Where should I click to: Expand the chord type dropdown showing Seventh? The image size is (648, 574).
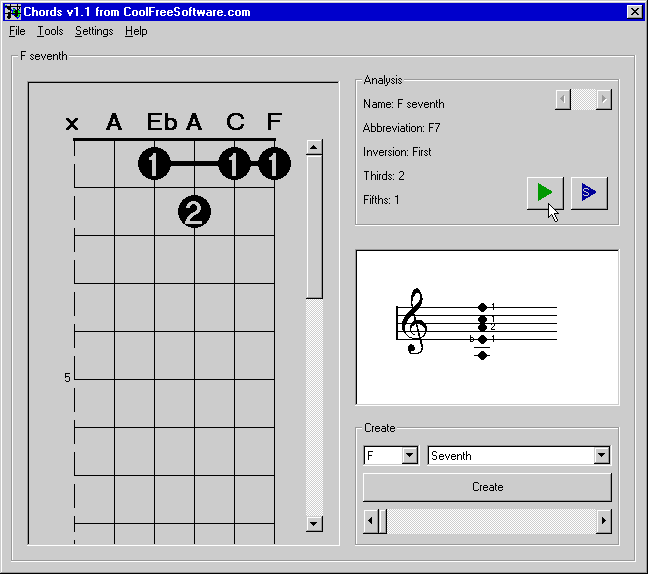click(x=602, y=455)
